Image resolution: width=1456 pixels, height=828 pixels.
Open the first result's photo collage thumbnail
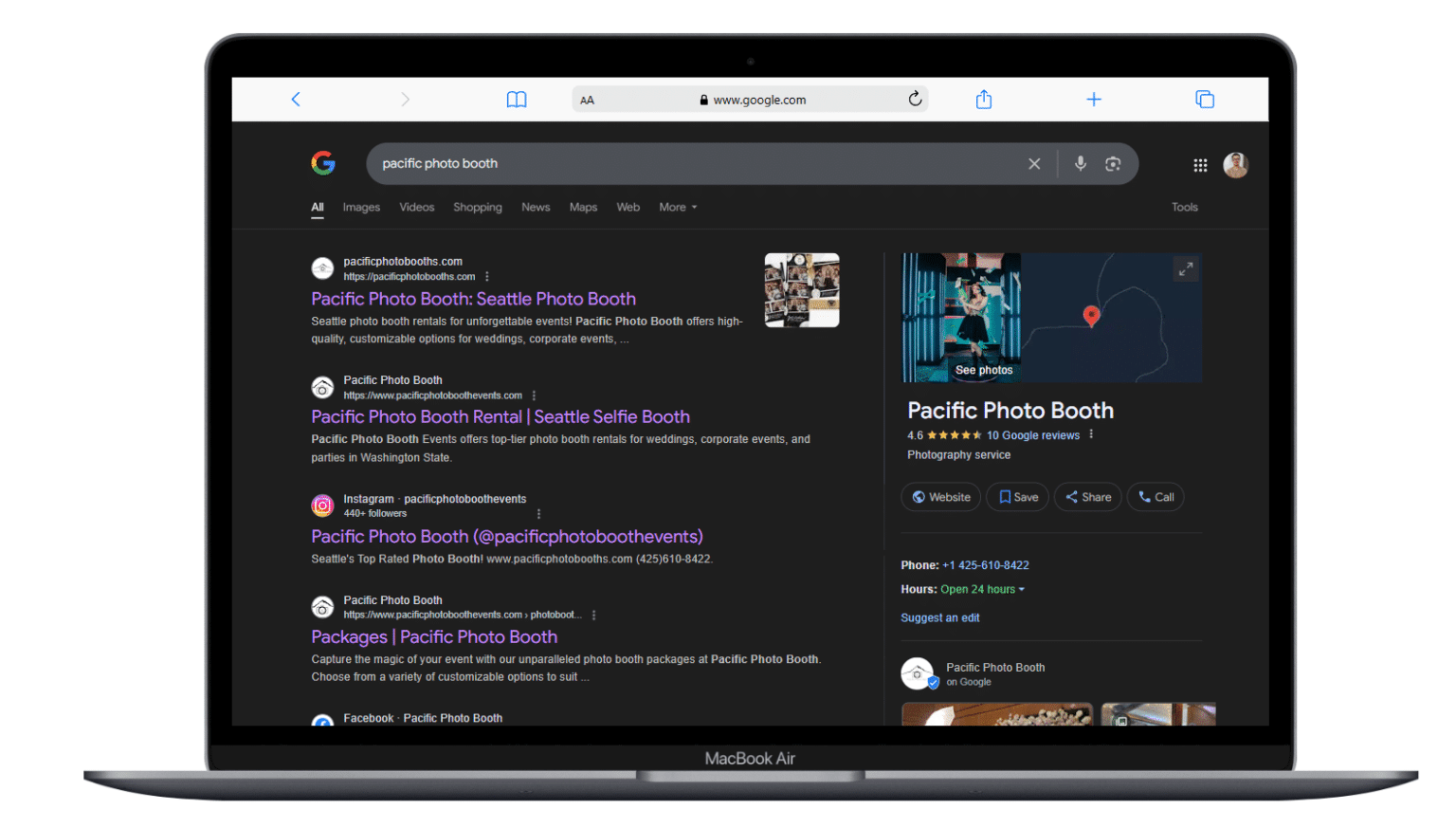(802, 290)
